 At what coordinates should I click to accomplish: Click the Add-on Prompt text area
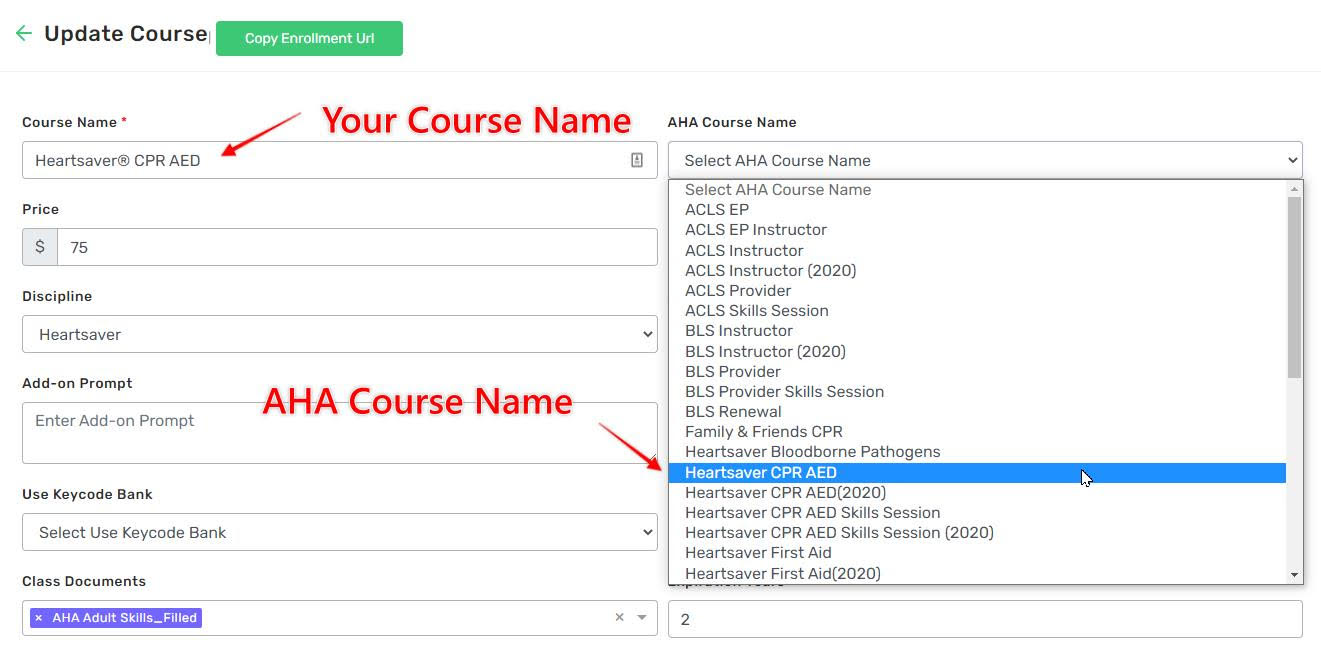[x=340, y=432]
